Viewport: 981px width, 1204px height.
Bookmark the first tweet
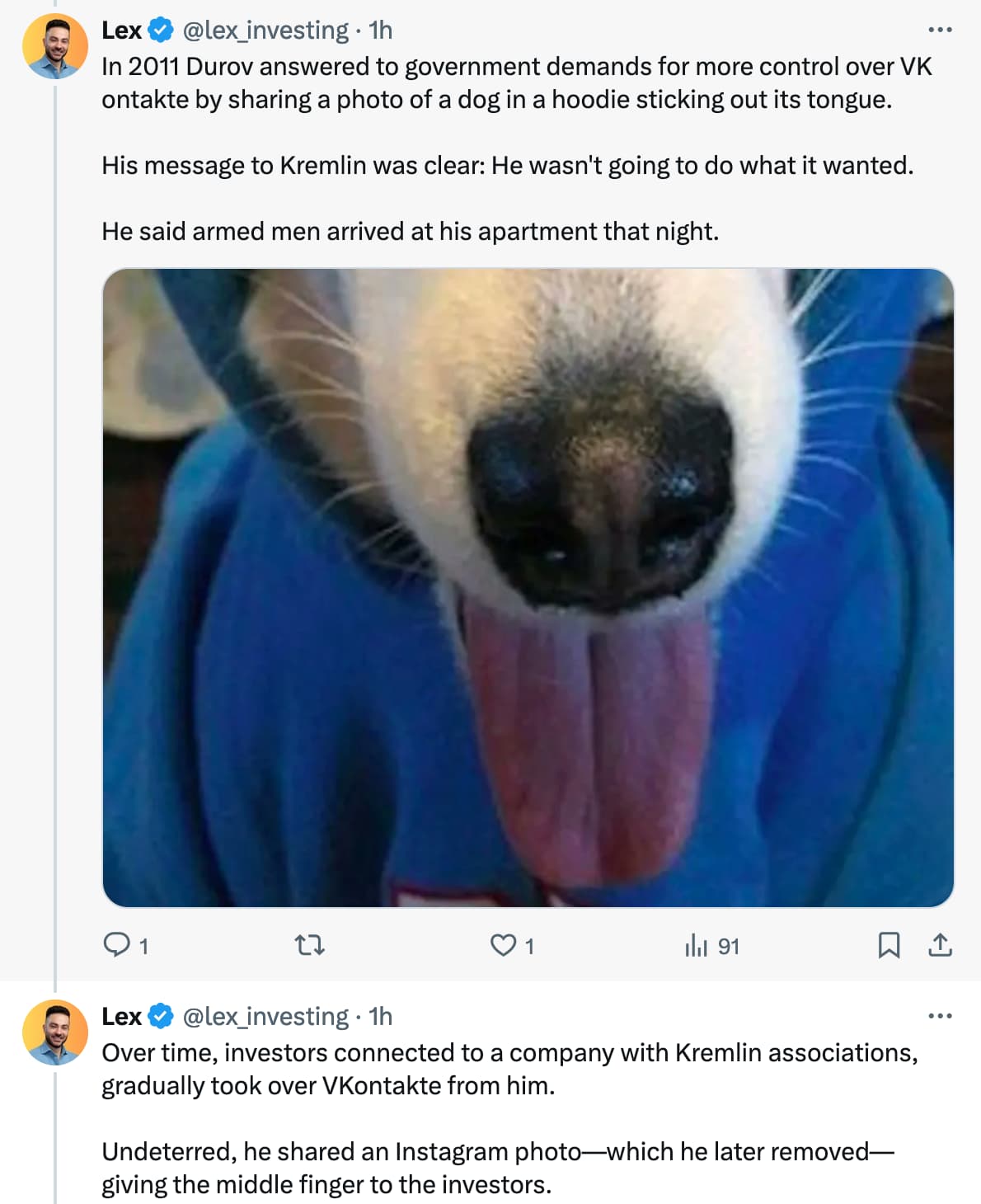click(x=888, y=945)
